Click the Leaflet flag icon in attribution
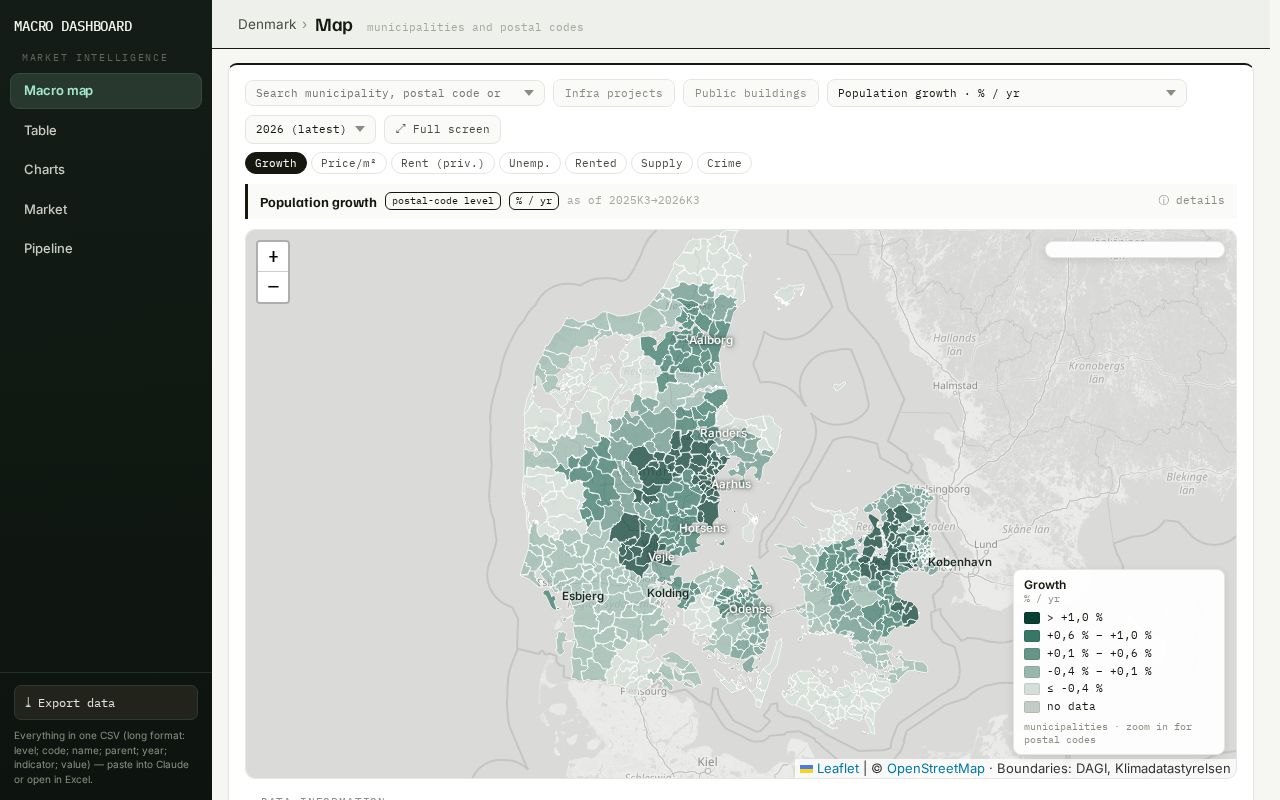Image resolution: width=1280 pixels, height=800 pixels. tap(806, 769)
